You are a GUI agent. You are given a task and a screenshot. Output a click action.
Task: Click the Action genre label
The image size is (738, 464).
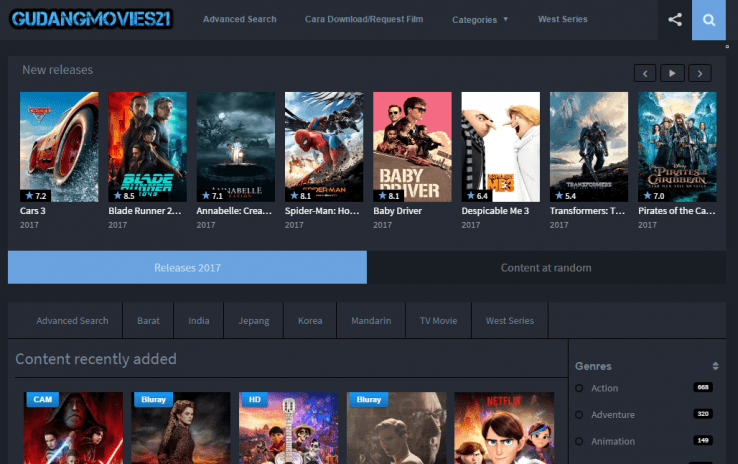[x=604, y=388]
